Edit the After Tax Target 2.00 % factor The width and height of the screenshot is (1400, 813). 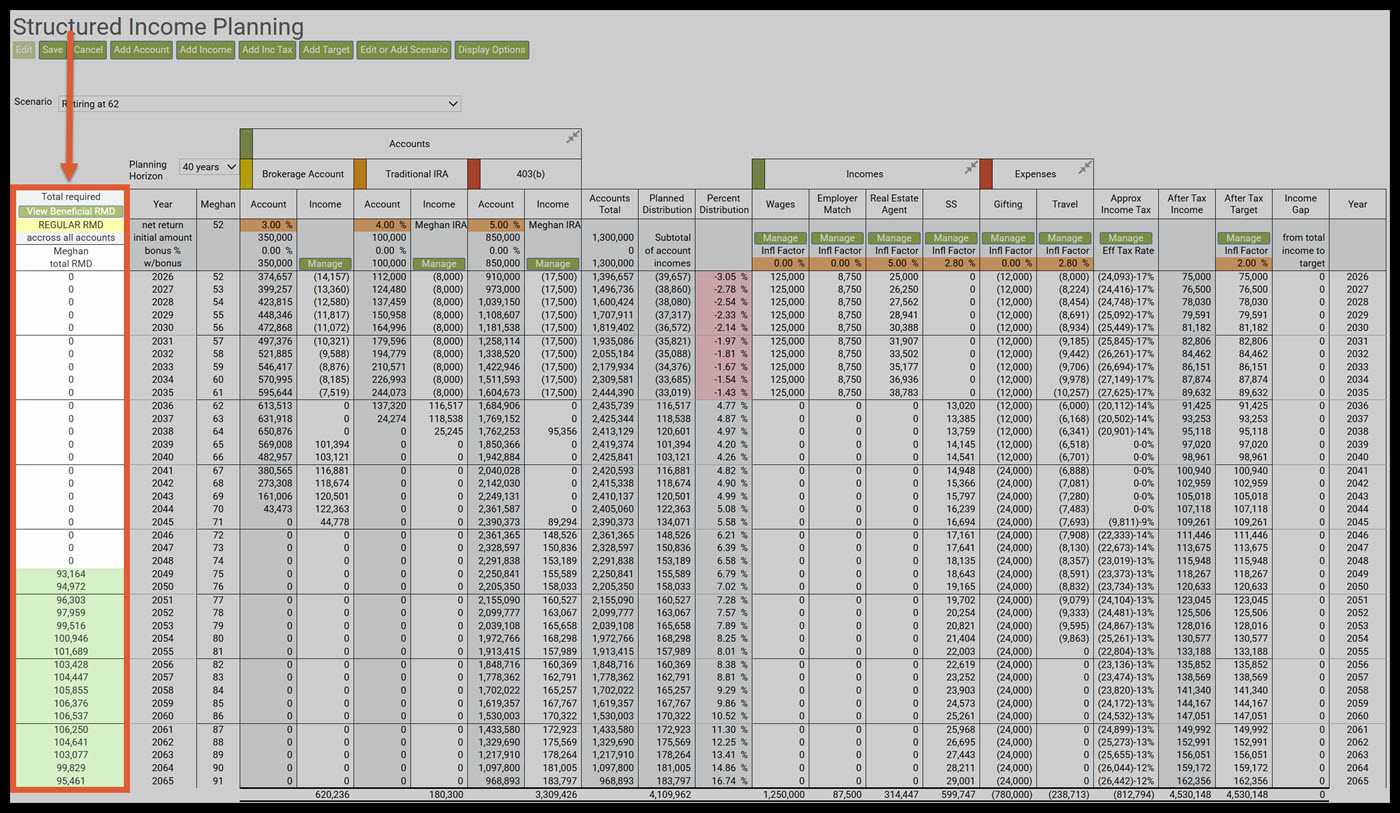click(1243, 264)
